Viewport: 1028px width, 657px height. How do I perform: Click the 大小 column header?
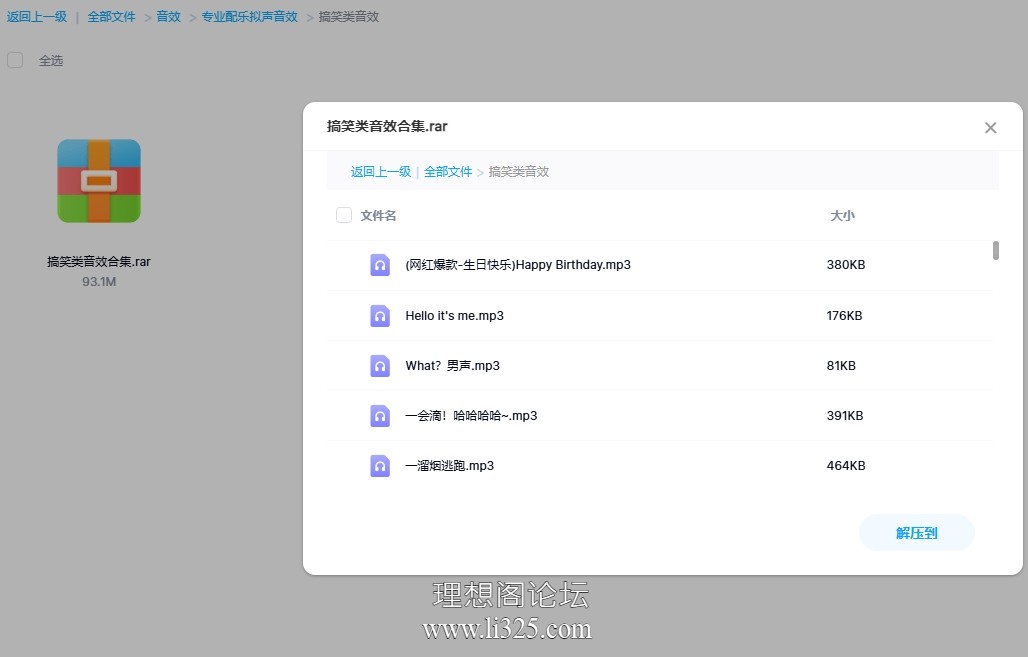(842, 216)
